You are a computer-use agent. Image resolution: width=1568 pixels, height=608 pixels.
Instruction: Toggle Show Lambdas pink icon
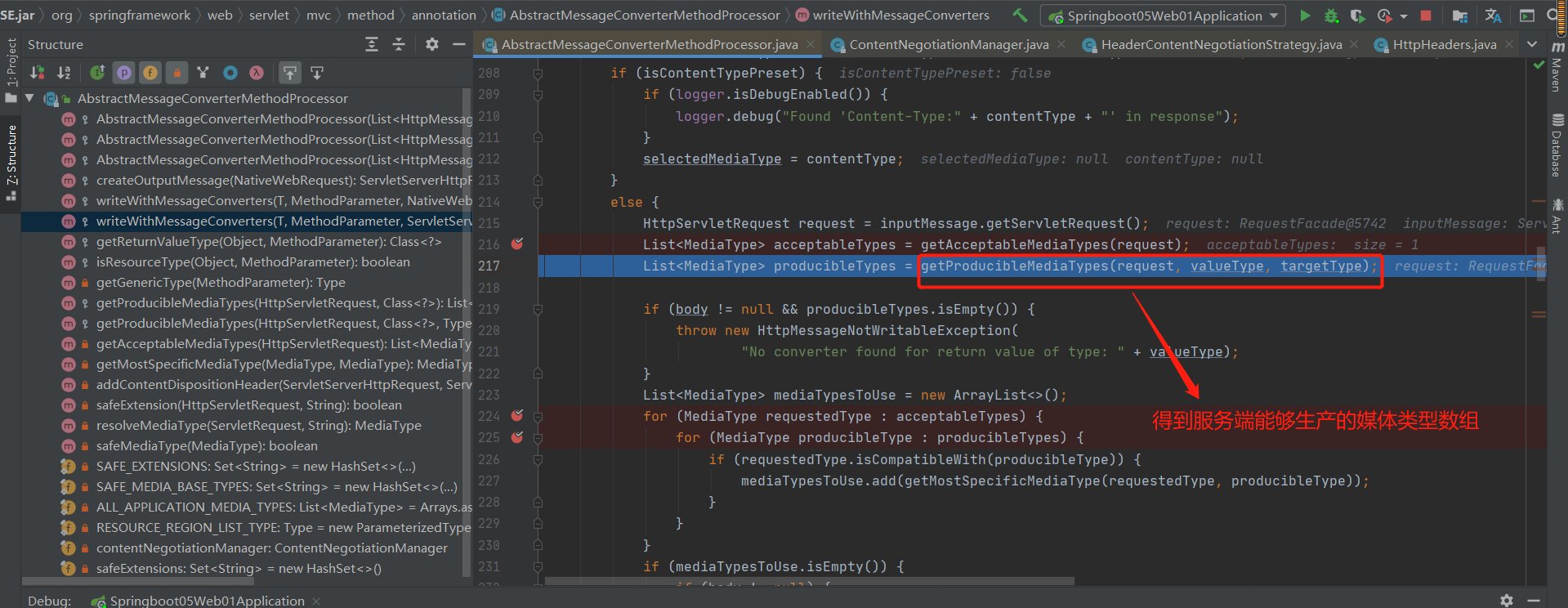[257, 73]
